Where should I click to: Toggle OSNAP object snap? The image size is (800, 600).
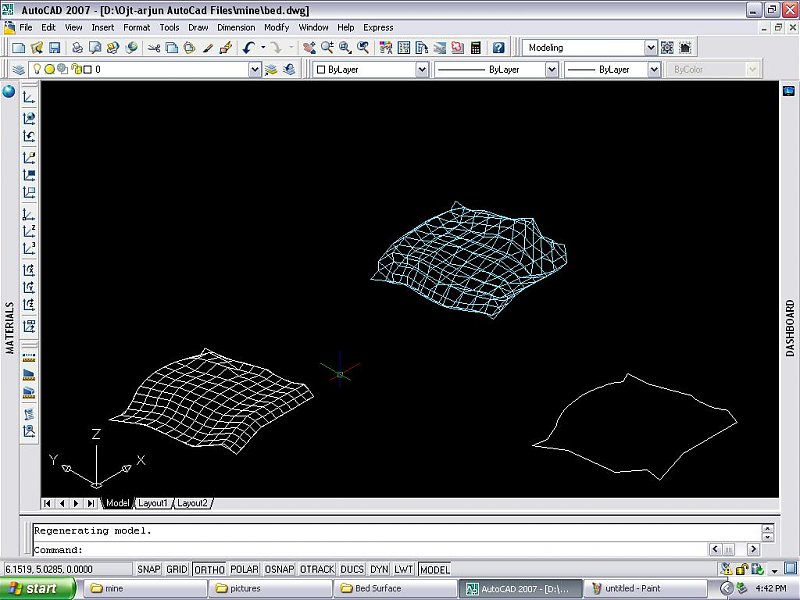[279, 569]
